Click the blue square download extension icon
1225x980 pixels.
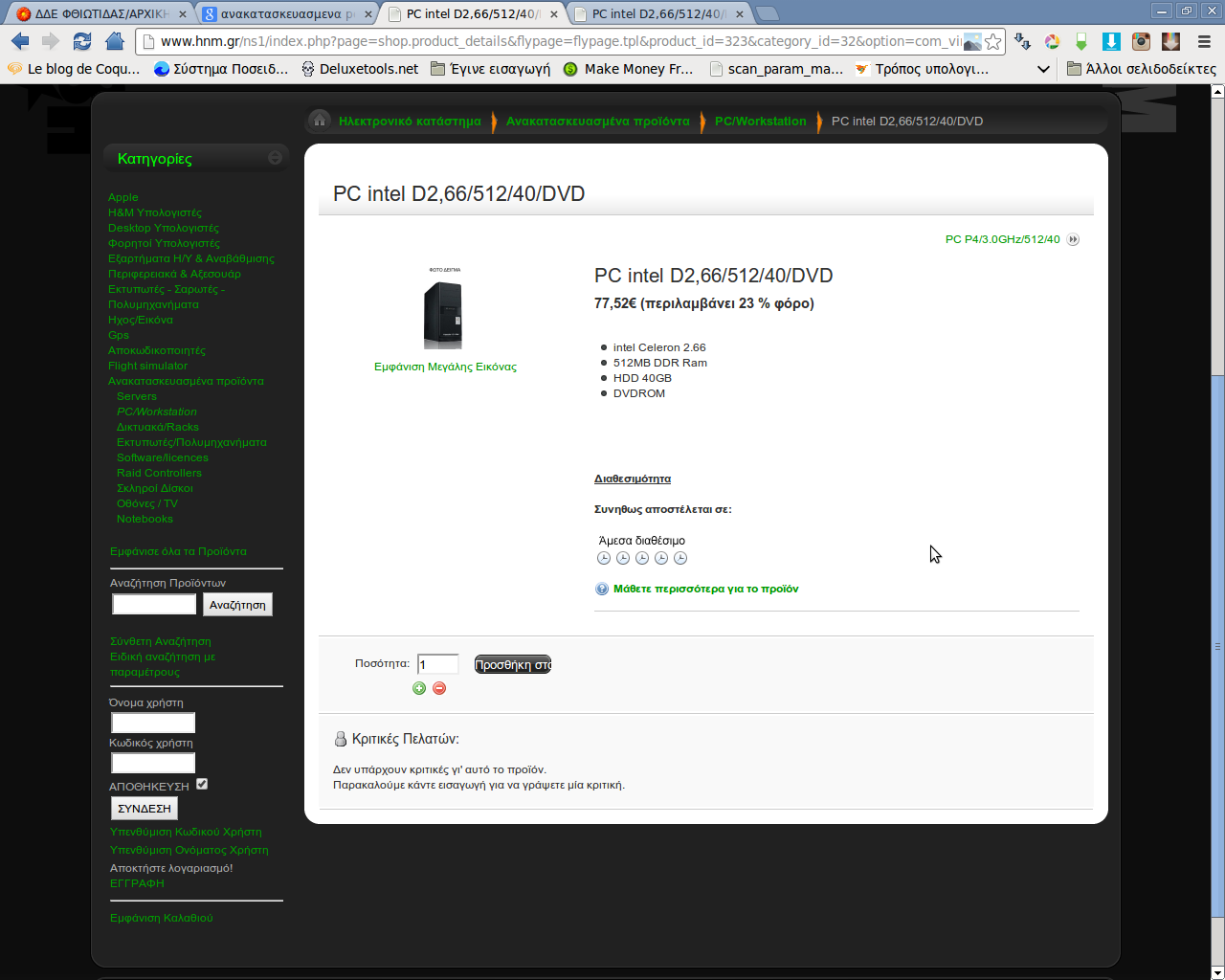pos(1111,41)
